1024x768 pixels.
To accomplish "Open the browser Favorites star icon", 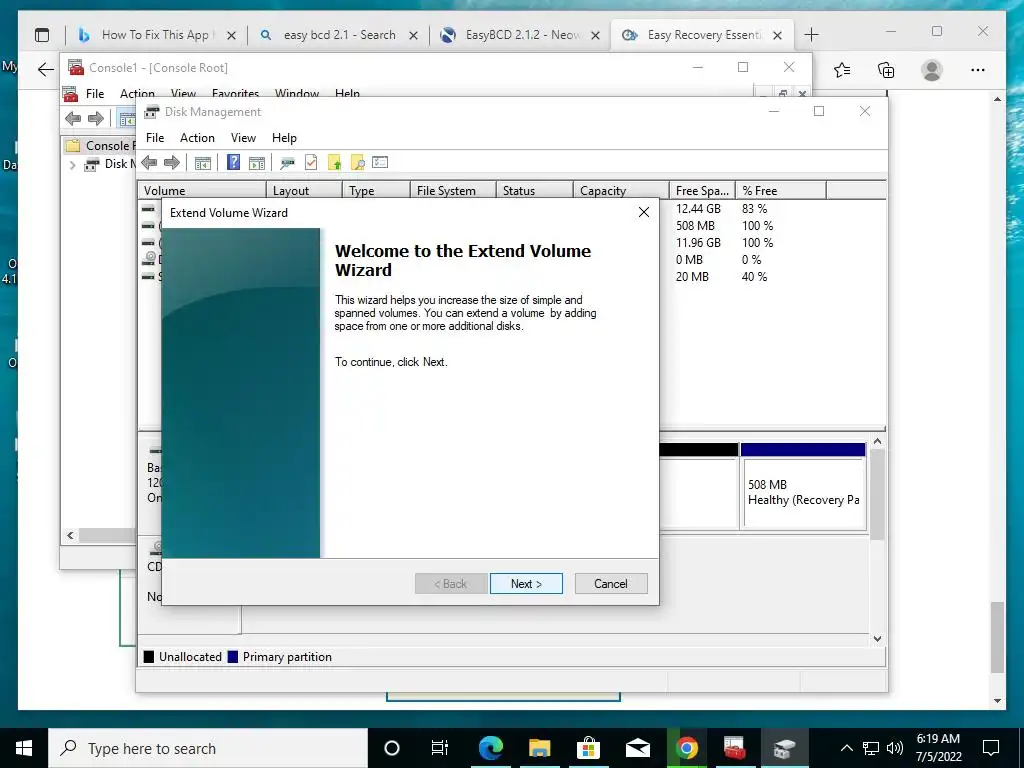I will (842, 70).
